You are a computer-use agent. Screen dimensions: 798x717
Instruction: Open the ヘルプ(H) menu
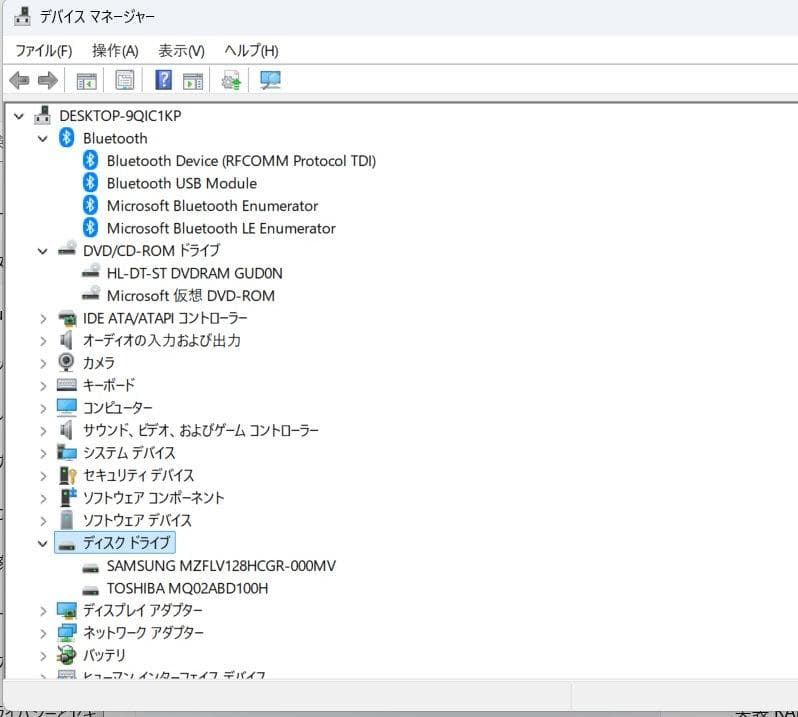click(251, 50)
